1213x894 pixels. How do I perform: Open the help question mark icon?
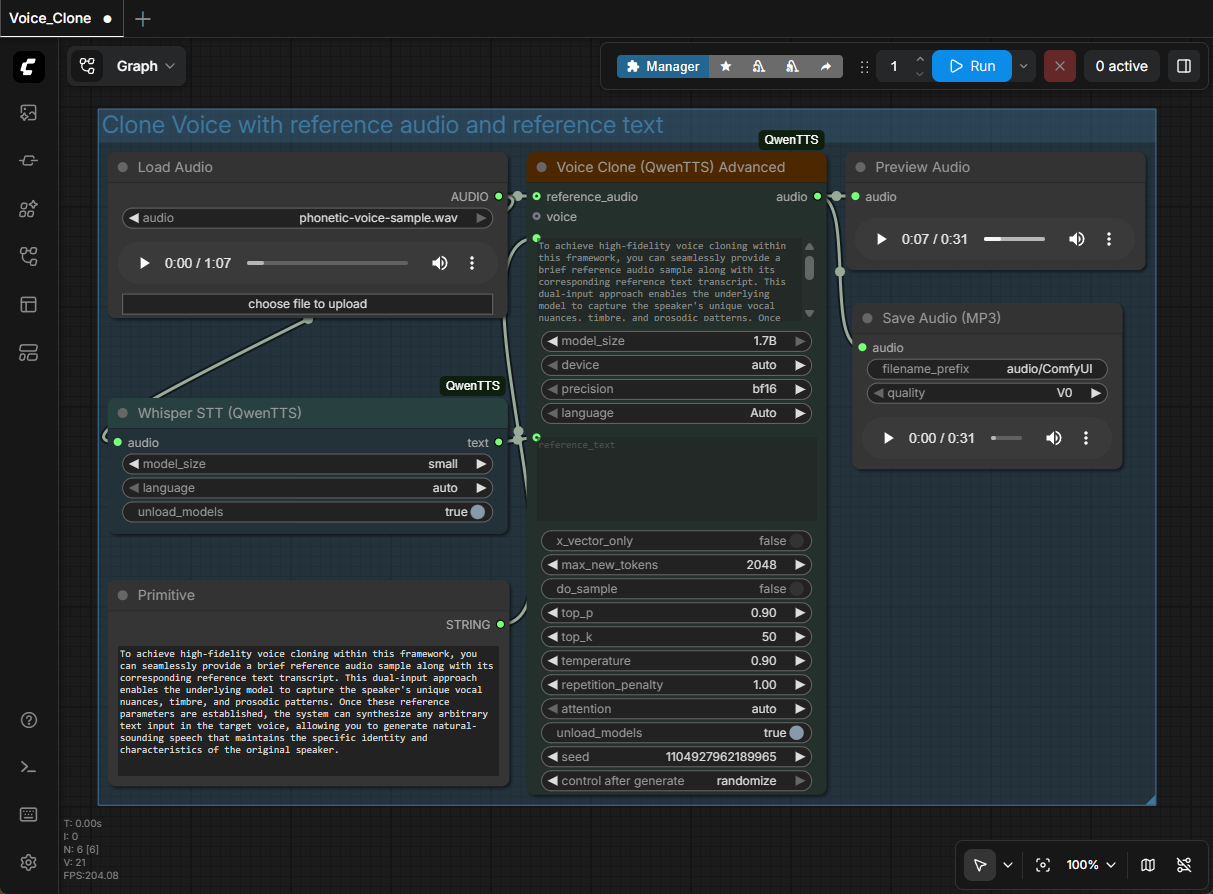click(29, 720)
